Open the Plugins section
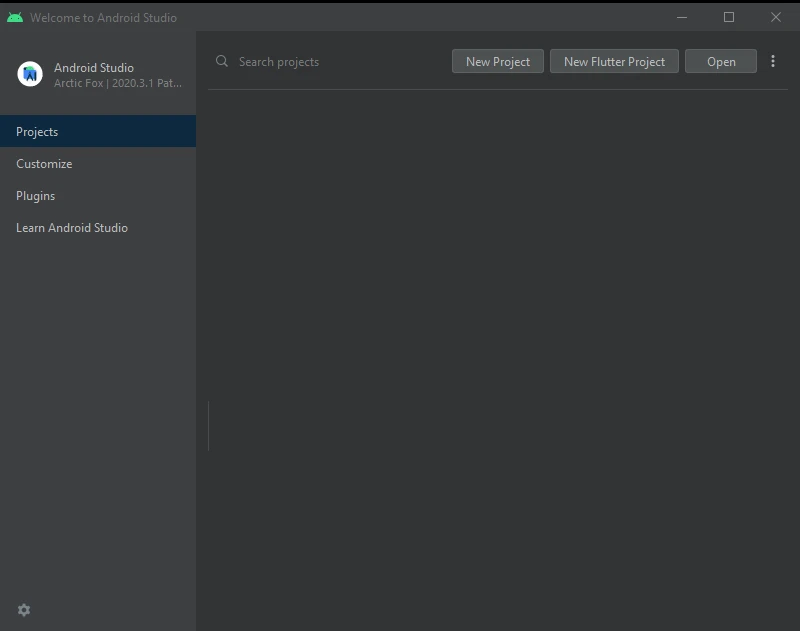800x631 pixels. click(x=35, y=195)
